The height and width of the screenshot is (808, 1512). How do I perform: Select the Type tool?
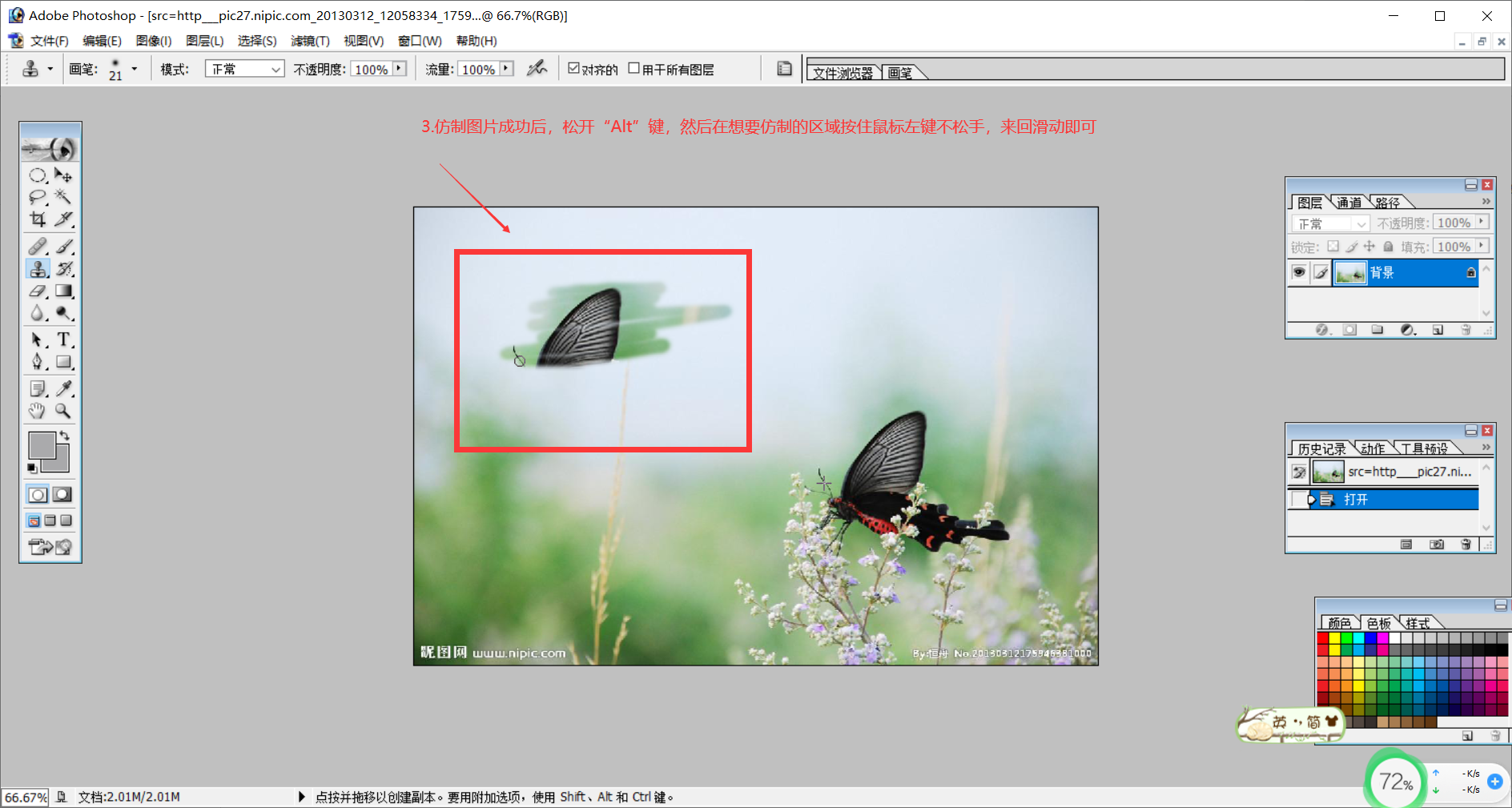pyautogui.click(x=63, y=340)
